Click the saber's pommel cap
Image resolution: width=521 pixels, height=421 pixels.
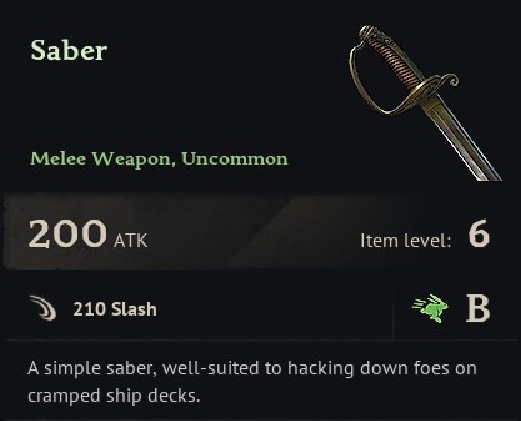click(370, 33)
